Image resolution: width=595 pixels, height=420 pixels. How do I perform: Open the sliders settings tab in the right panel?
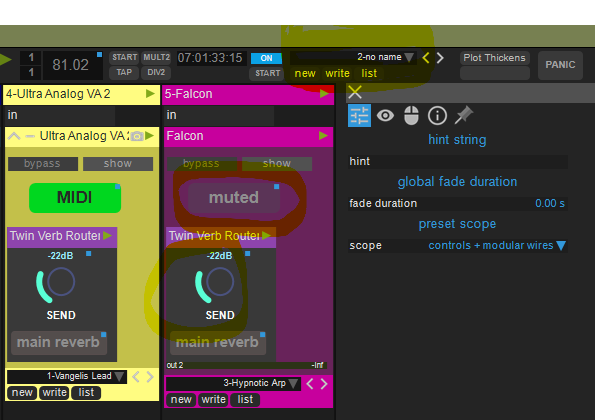[359, 116]
